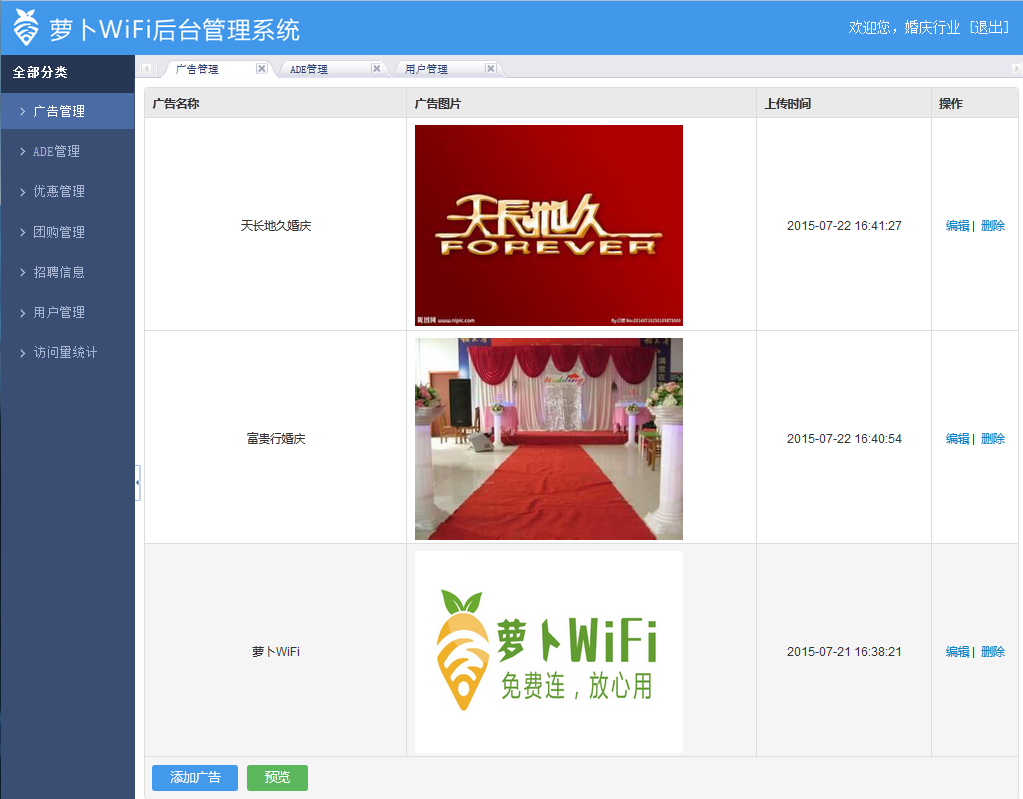Select the ad name 富贵行婚庆
1023x799 pixels.
(x=276, y=439)
